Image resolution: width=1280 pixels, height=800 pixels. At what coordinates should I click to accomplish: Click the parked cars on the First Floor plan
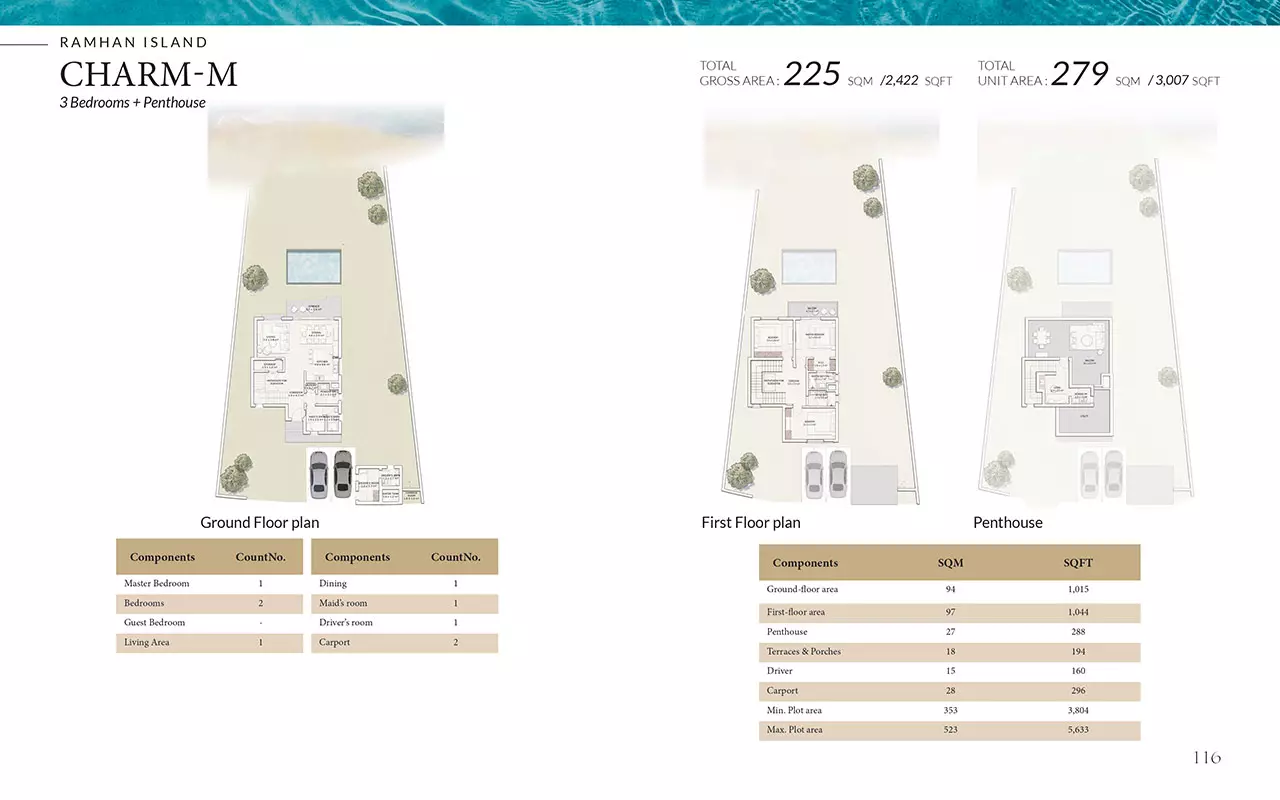[826, 474]
